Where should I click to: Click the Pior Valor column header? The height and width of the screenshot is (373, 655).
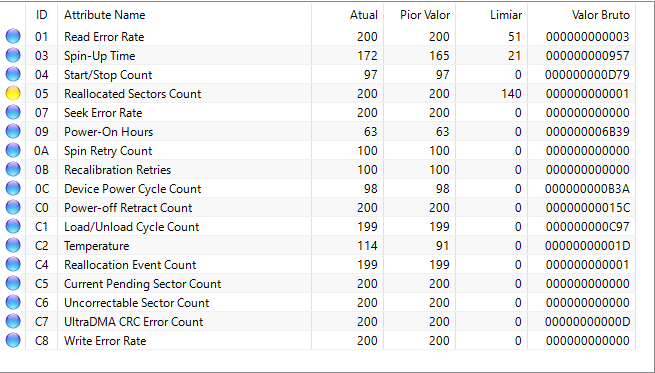pos(419,15)
